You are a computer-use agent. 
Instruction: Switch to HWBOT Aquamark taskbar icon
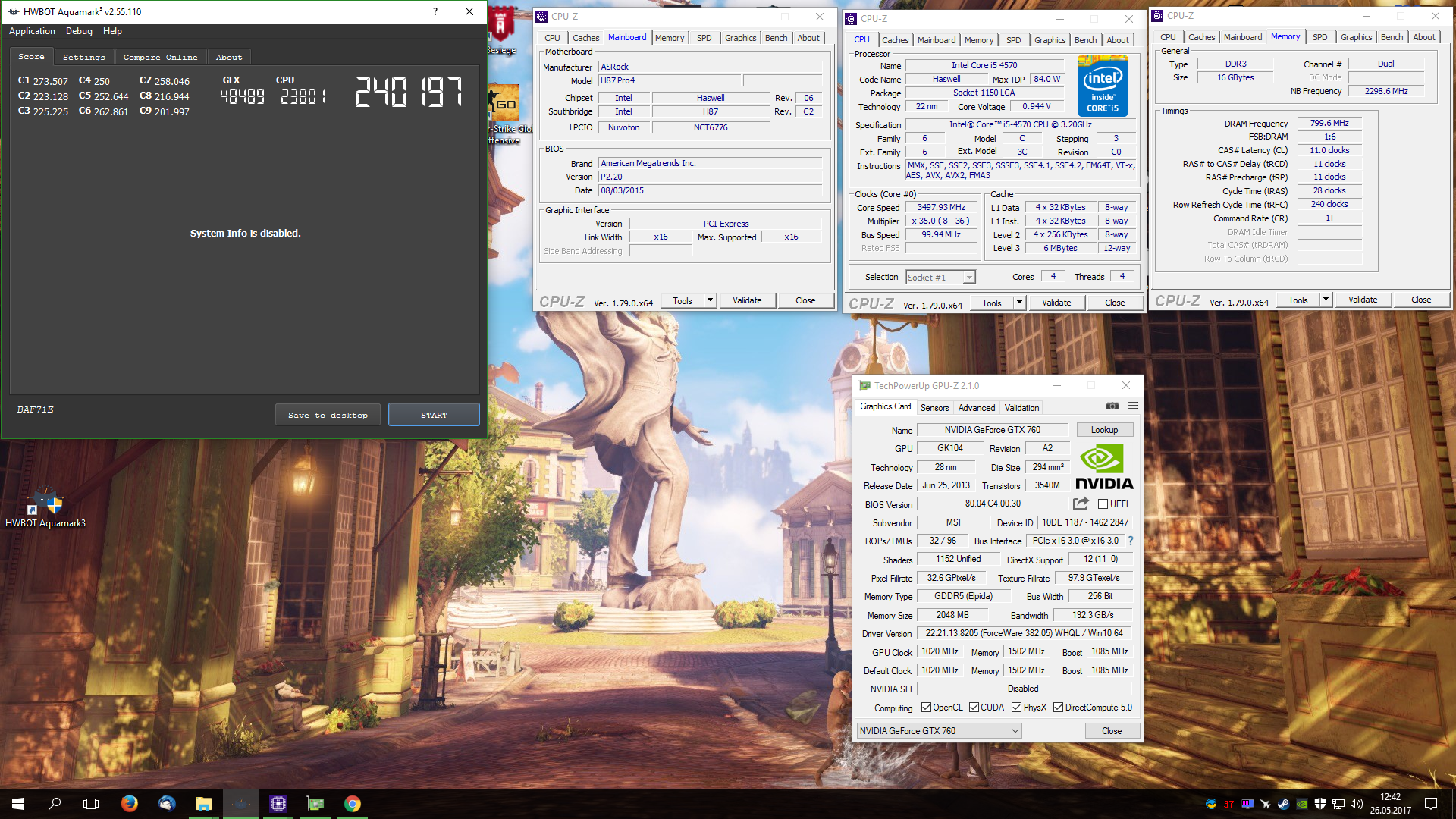(x=241, y=804)
